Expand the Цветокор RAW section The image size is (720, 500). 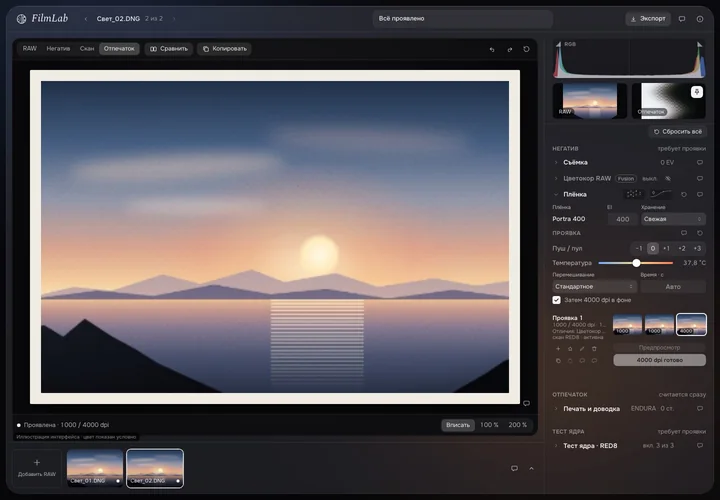(x=556, y=178)
